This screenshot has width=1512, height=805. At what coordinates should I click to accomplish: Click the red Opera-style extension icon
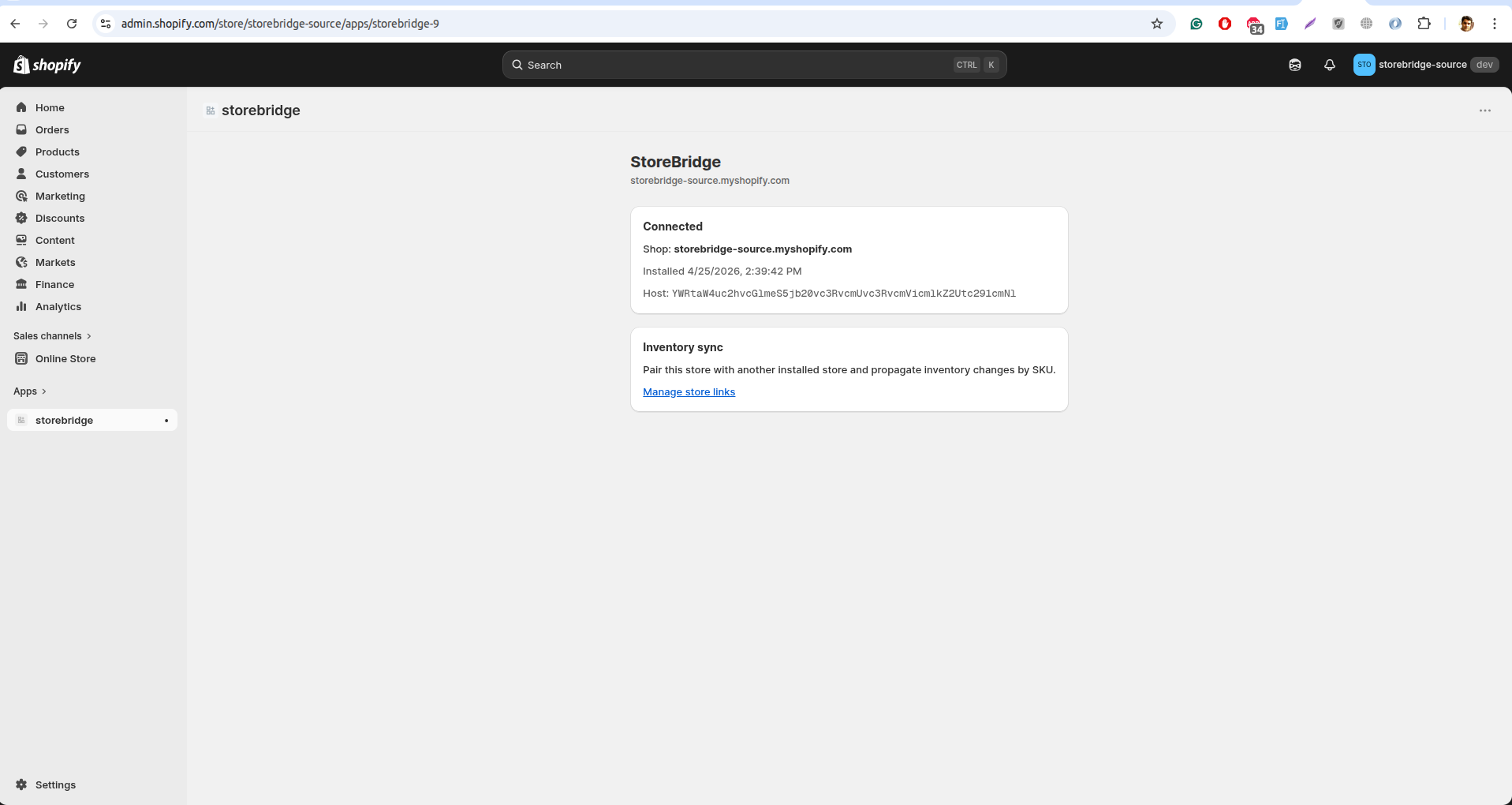(1225, 24)
